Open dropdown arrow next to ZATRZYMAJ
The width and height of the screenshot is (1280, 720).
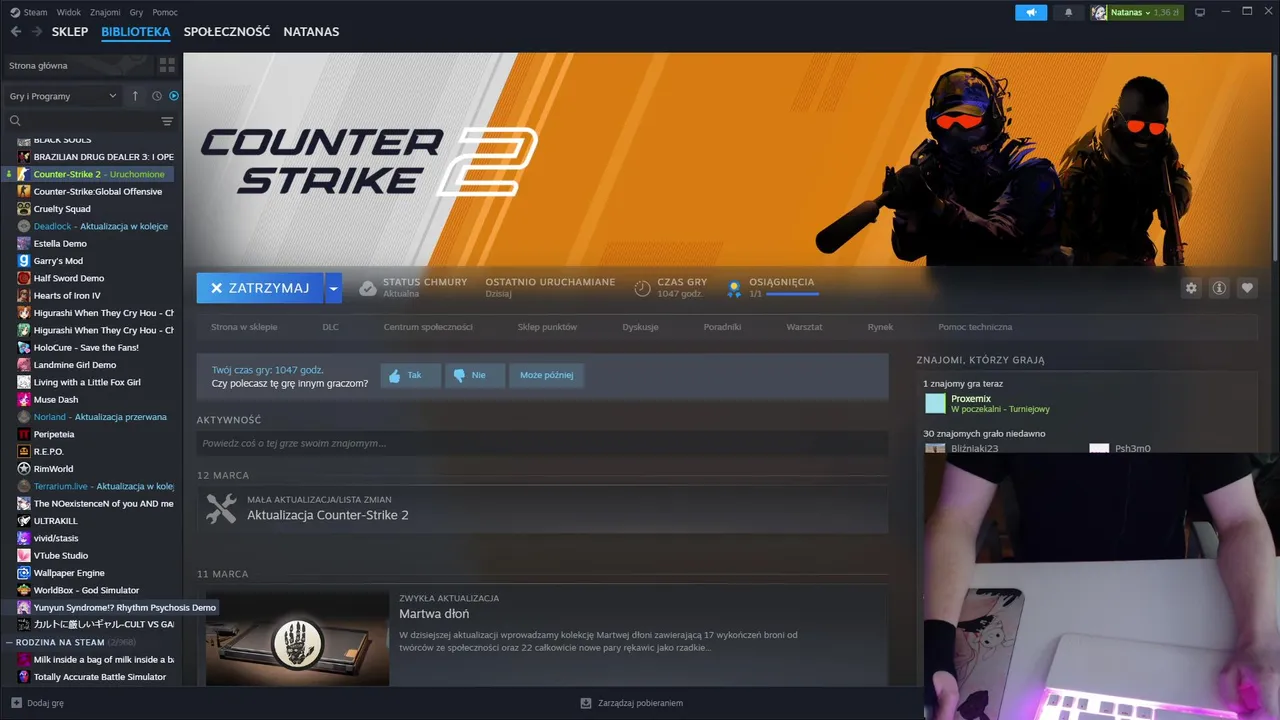point(334,288)
